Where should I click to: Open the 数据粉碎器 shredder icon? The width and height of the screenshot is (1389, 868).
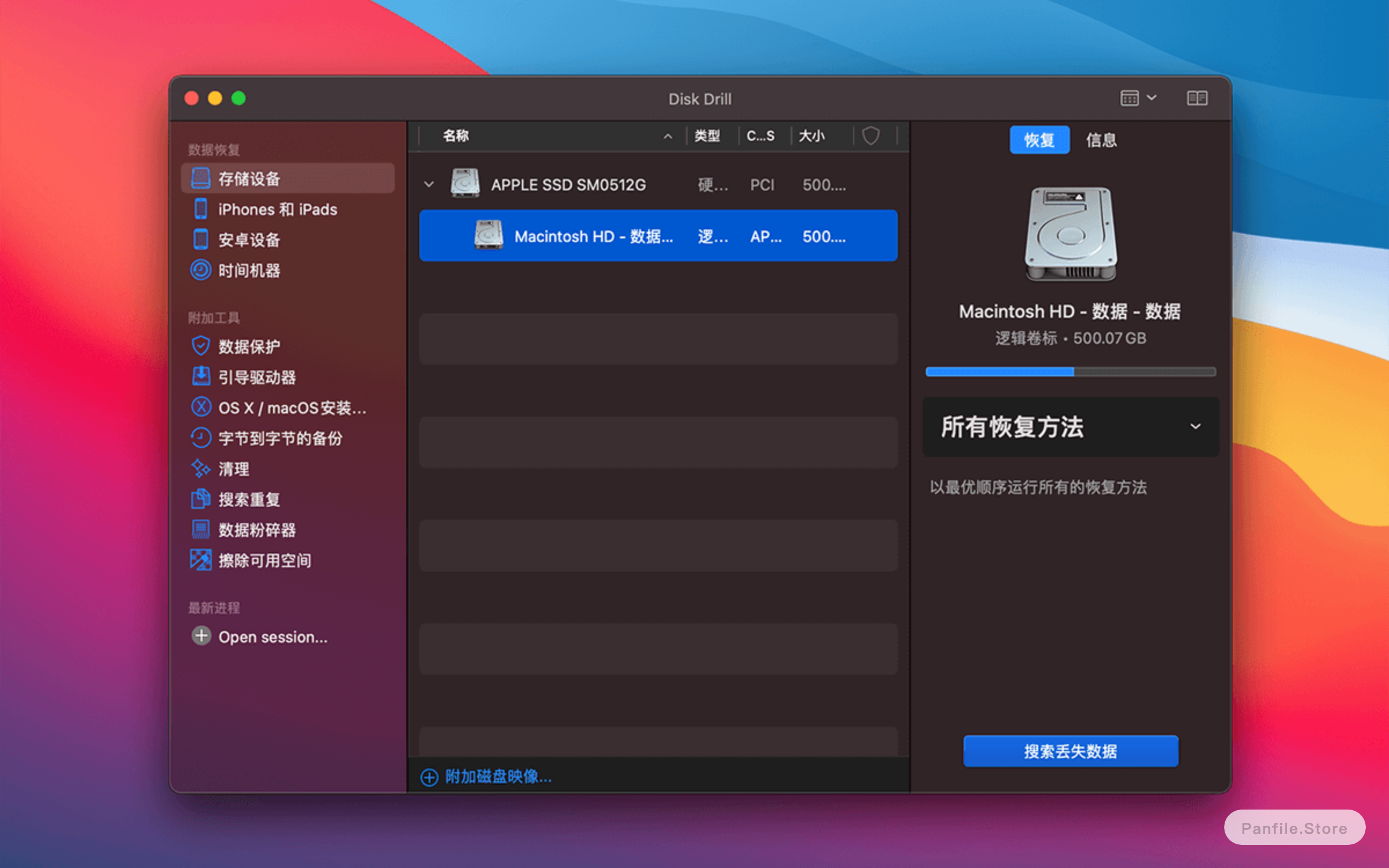tap(201, 529)
